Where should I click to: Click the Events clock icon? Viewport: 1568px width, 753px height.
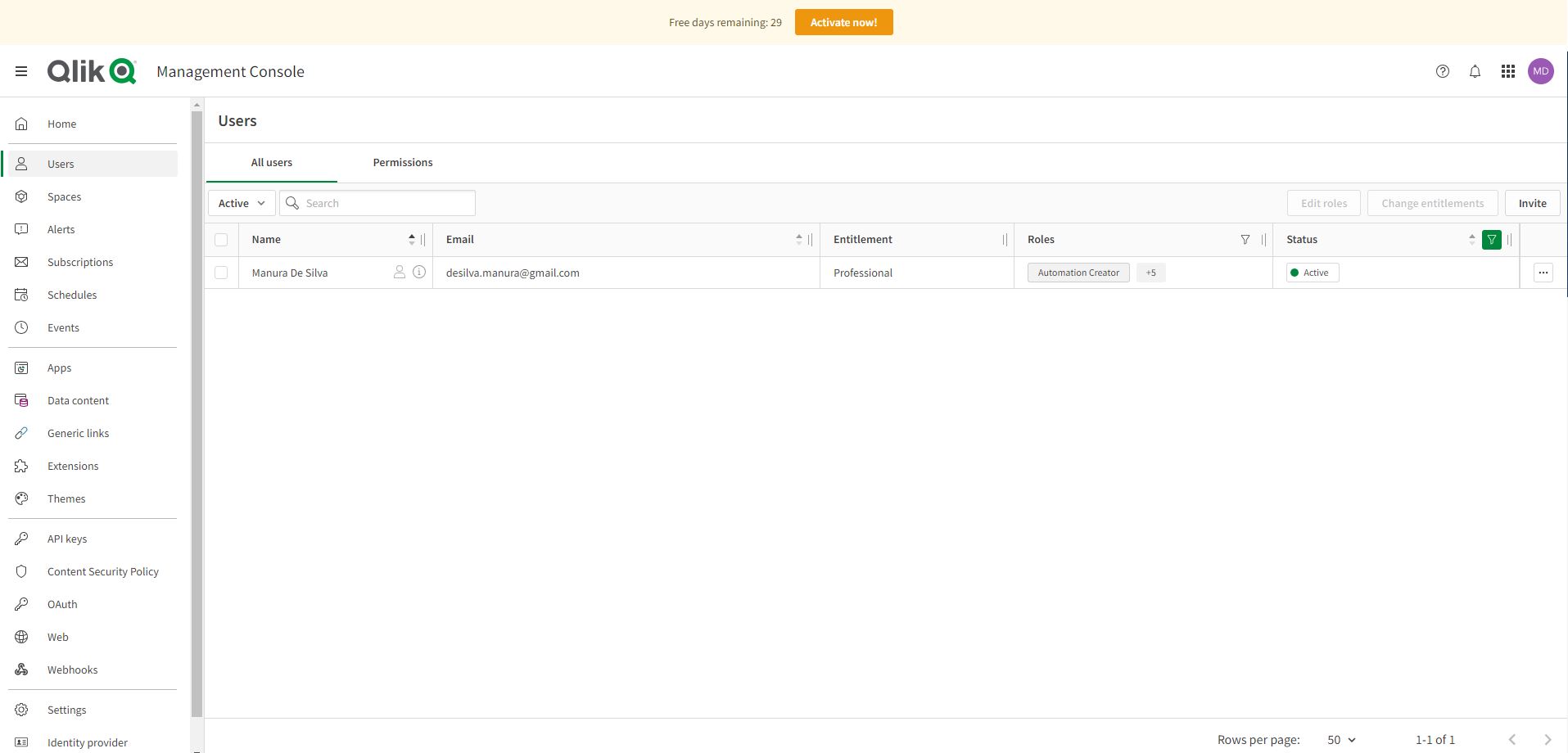(x=22, y=327)
